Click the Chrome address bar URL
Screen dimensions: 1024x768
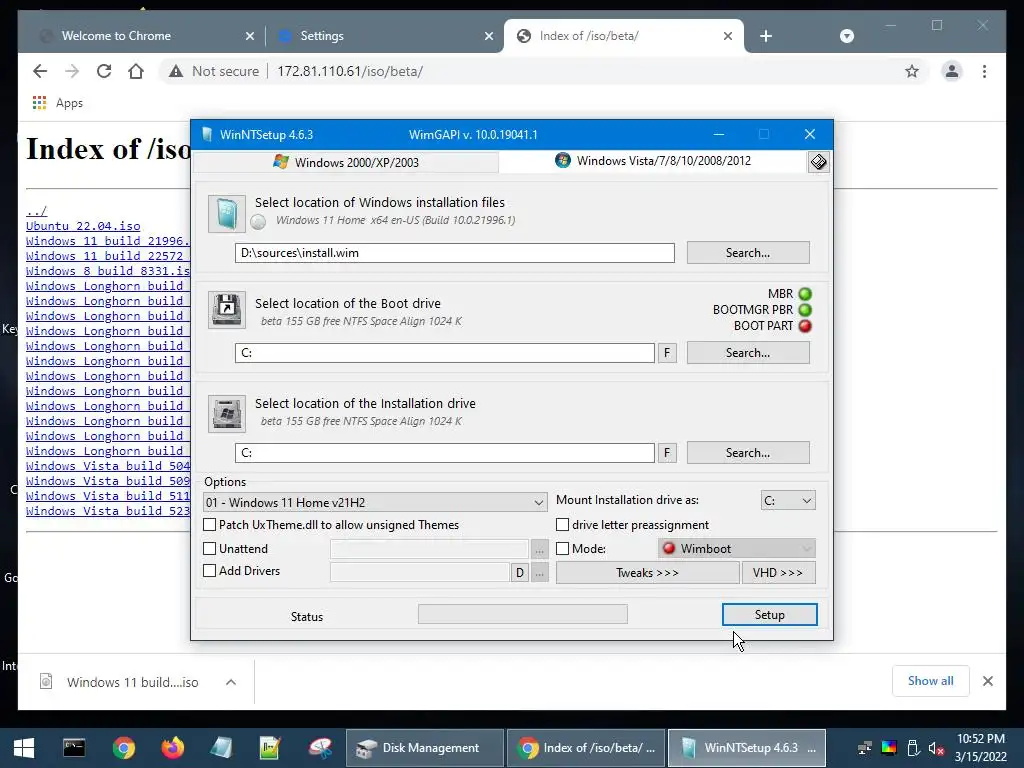(x=350, y=71)
